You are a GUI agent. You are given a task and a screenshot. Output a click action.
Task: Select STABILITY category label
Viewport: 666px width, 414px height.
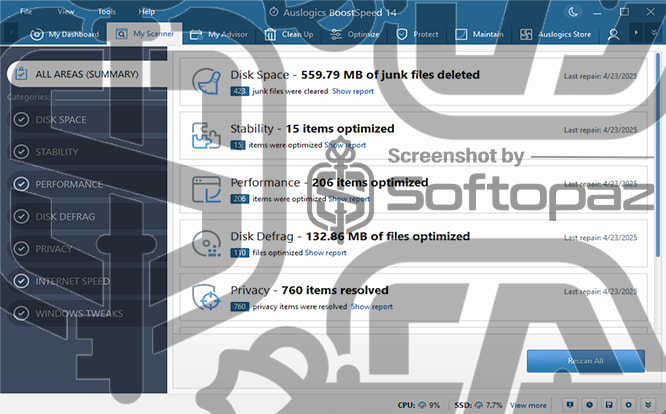[57, 152]
